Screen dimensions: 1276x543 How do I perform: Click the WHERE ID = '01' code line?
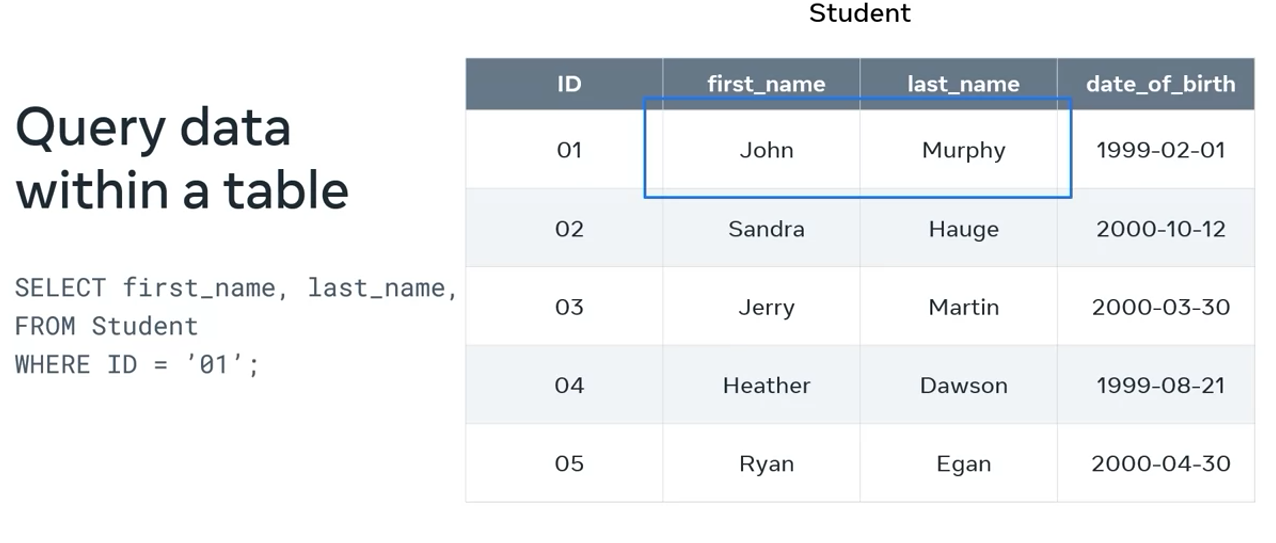coord(137,364)
